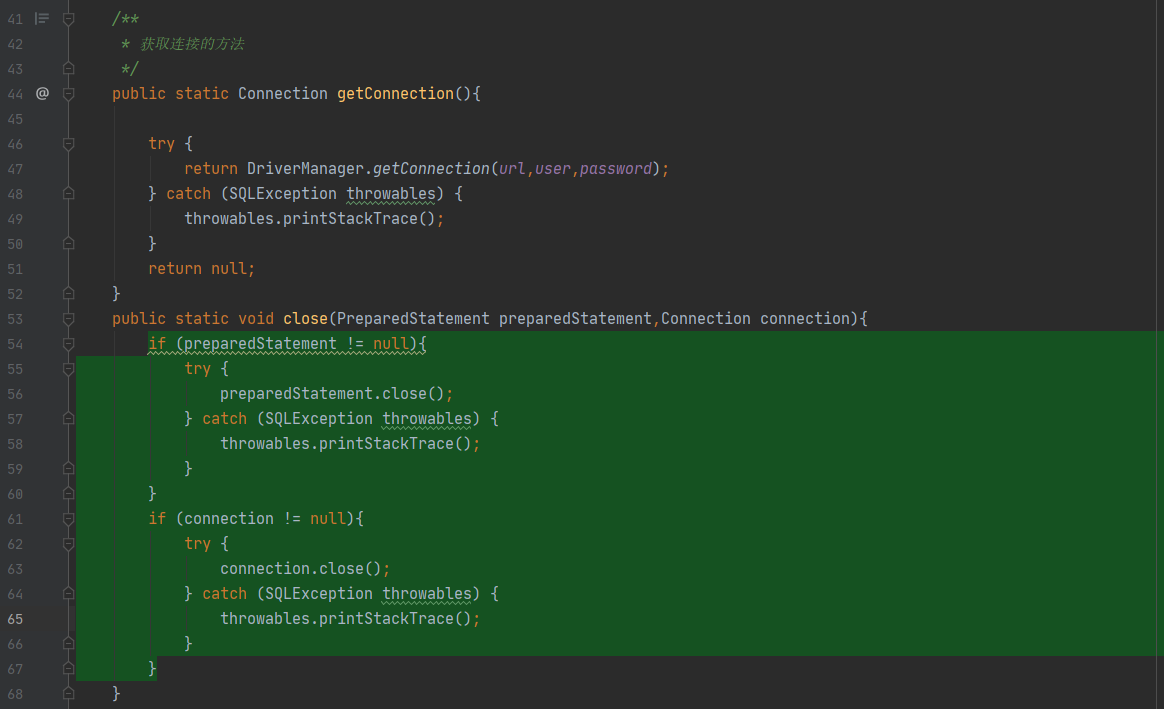
Task: Collapse the connection if block at line 61
Action: [x=68, y=519]
